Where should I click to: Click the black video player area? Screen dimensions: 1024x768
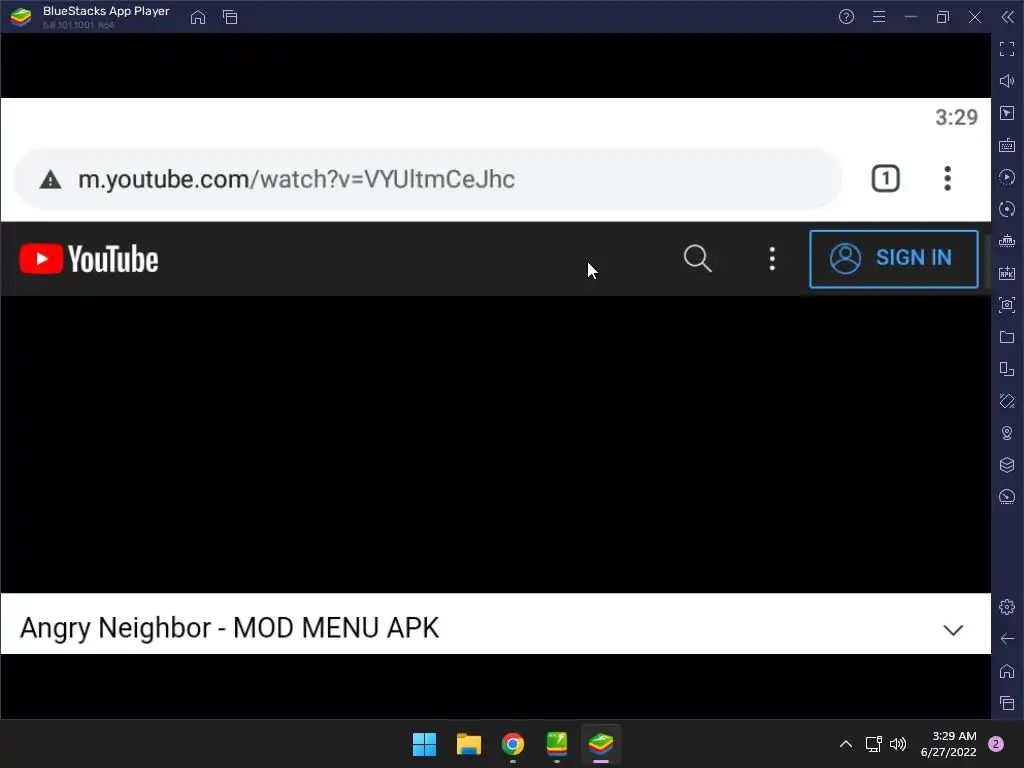click(x=496, y=444)
